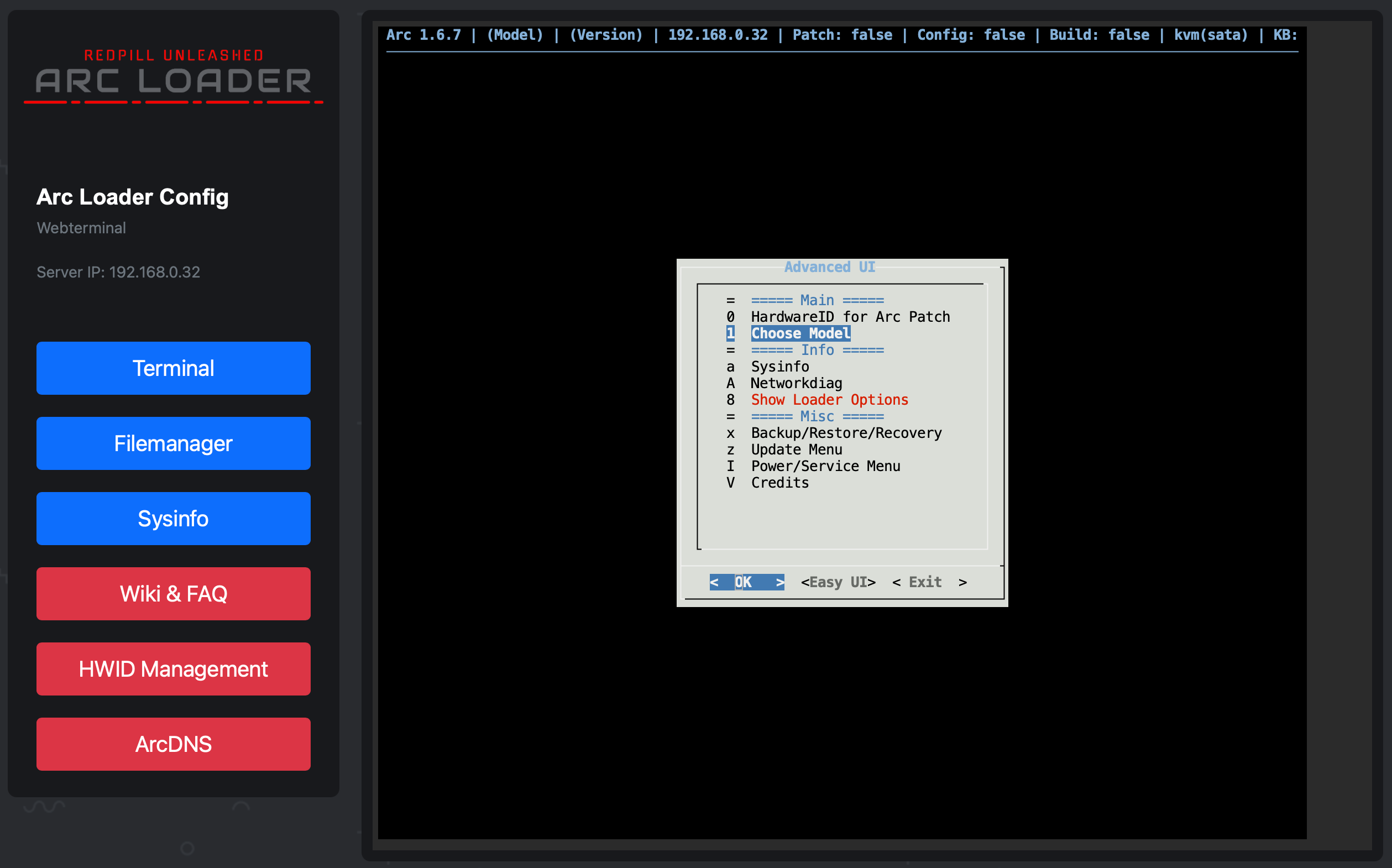Select Choose Model menu entry

coord(800,333)
